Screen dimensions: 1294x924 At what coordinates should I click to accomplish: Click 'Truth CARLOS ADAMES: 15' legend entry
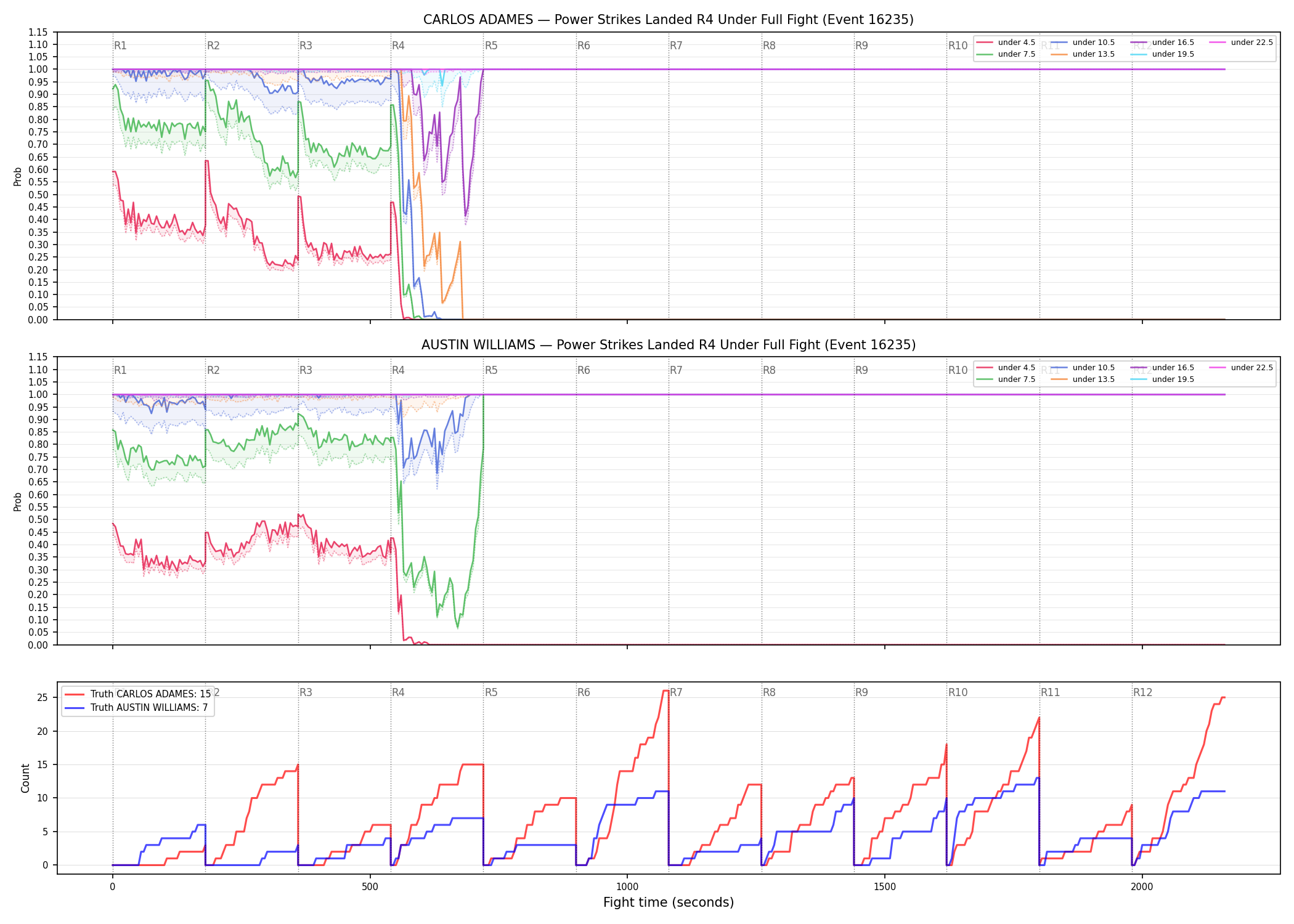pyautogui.click(x=138, y=694)
